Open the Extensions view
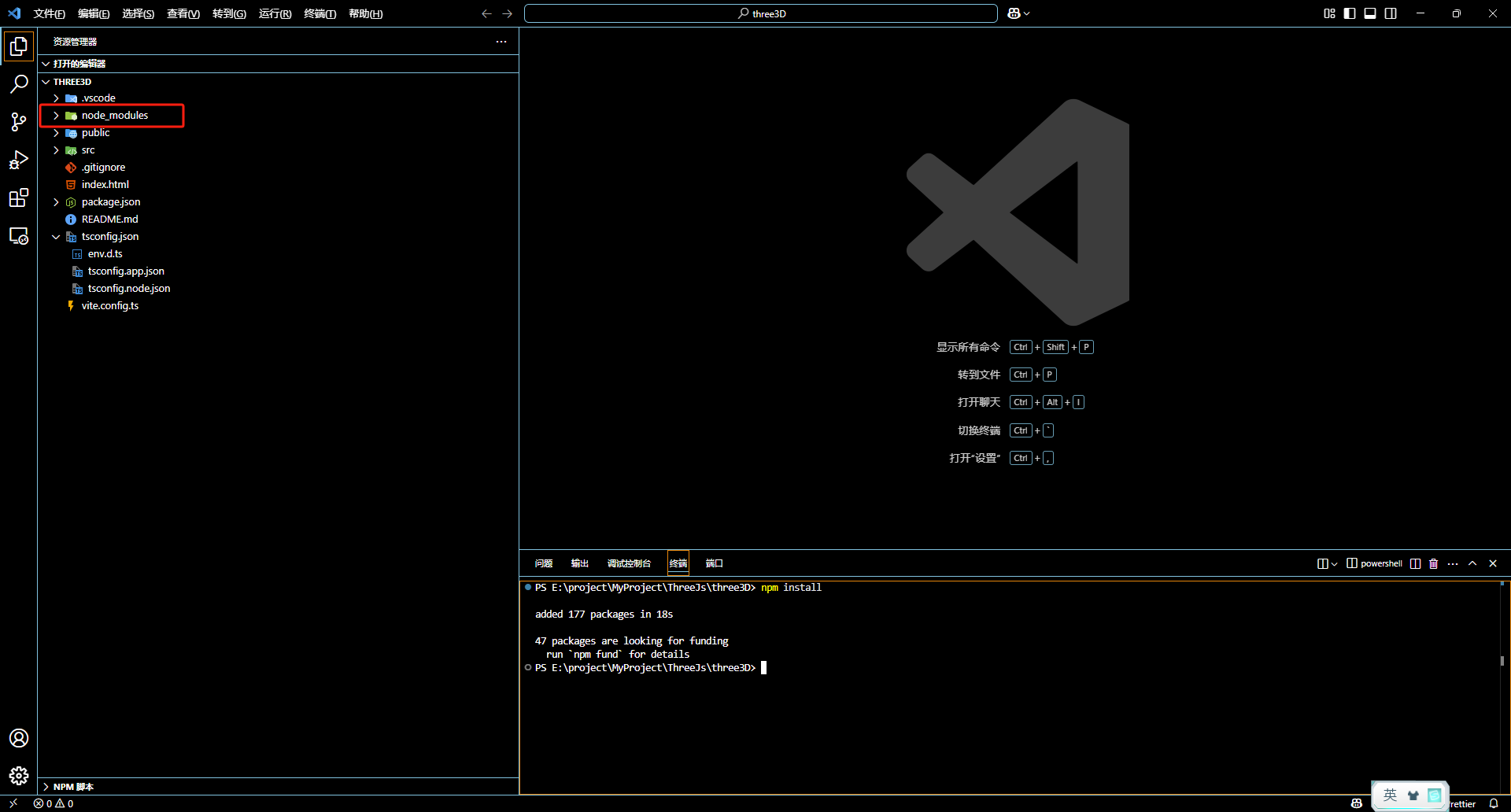 [19, 197]
